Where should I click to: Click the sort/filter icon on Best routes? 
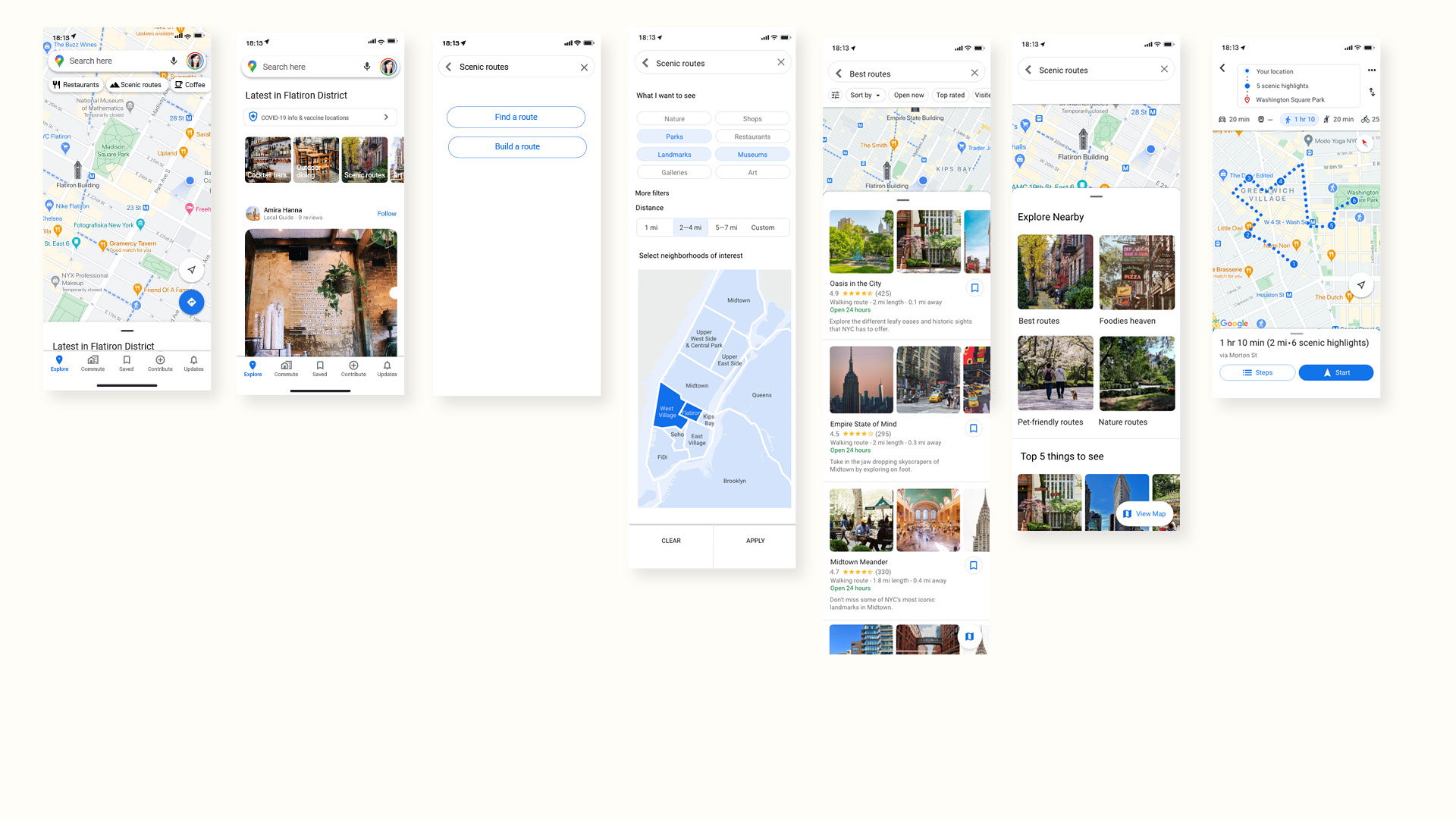coord(836,95)
